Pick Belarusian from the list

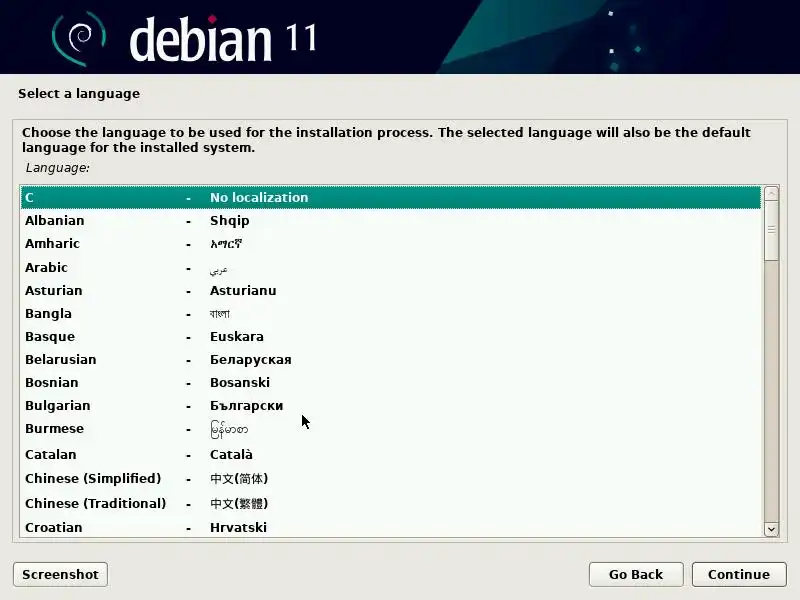[x=391, y=359]
